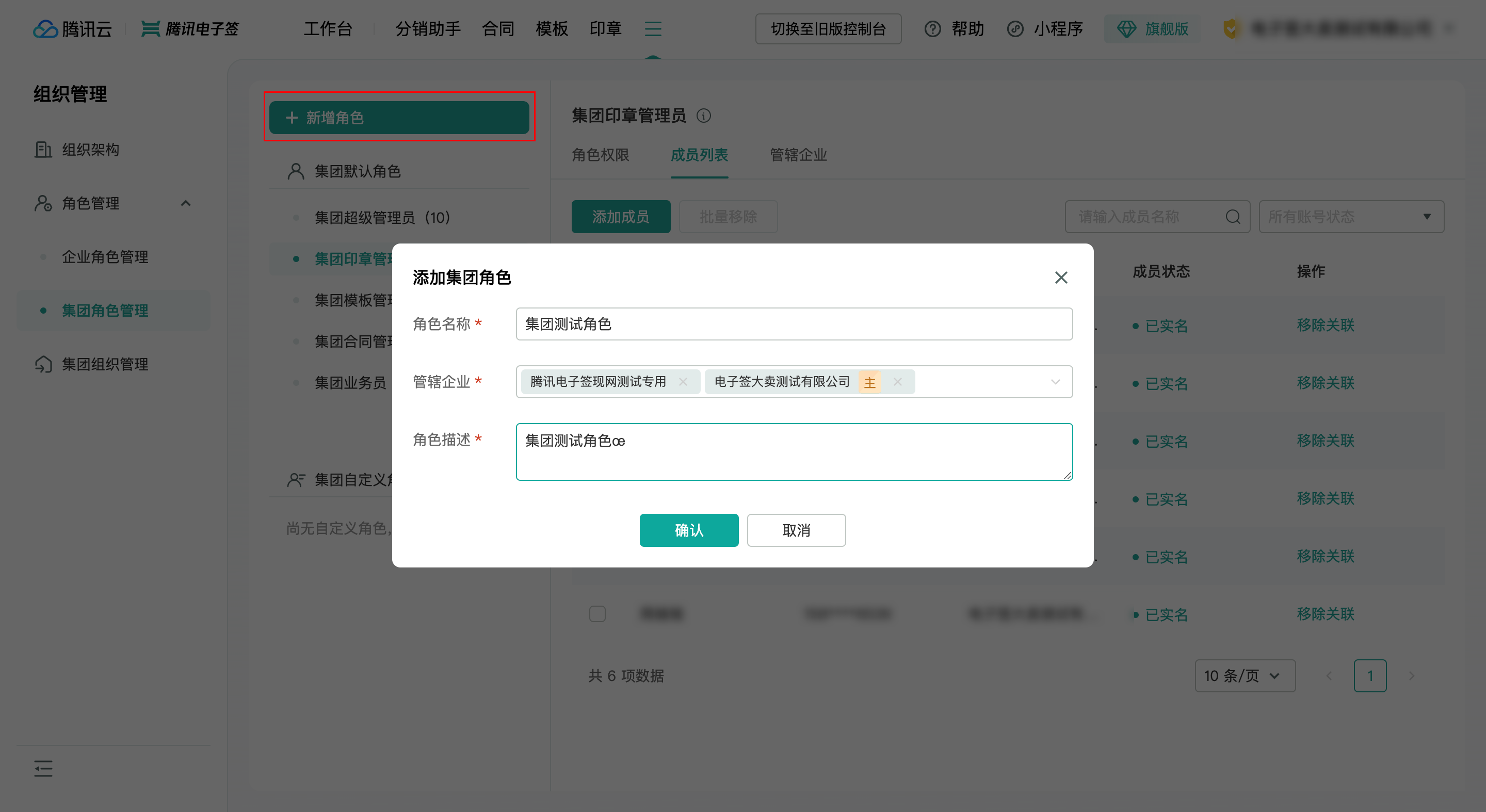Switch to the 角色权限 tab
This screenshot has width=1486, height=812.
[x=601, y=155]
